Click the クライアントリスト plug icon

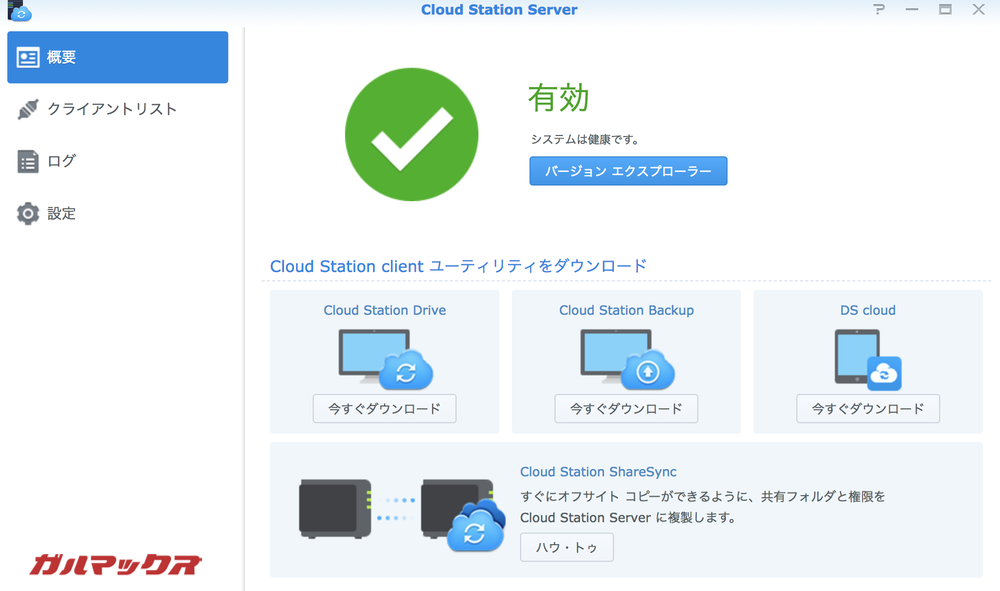point(30,109)
